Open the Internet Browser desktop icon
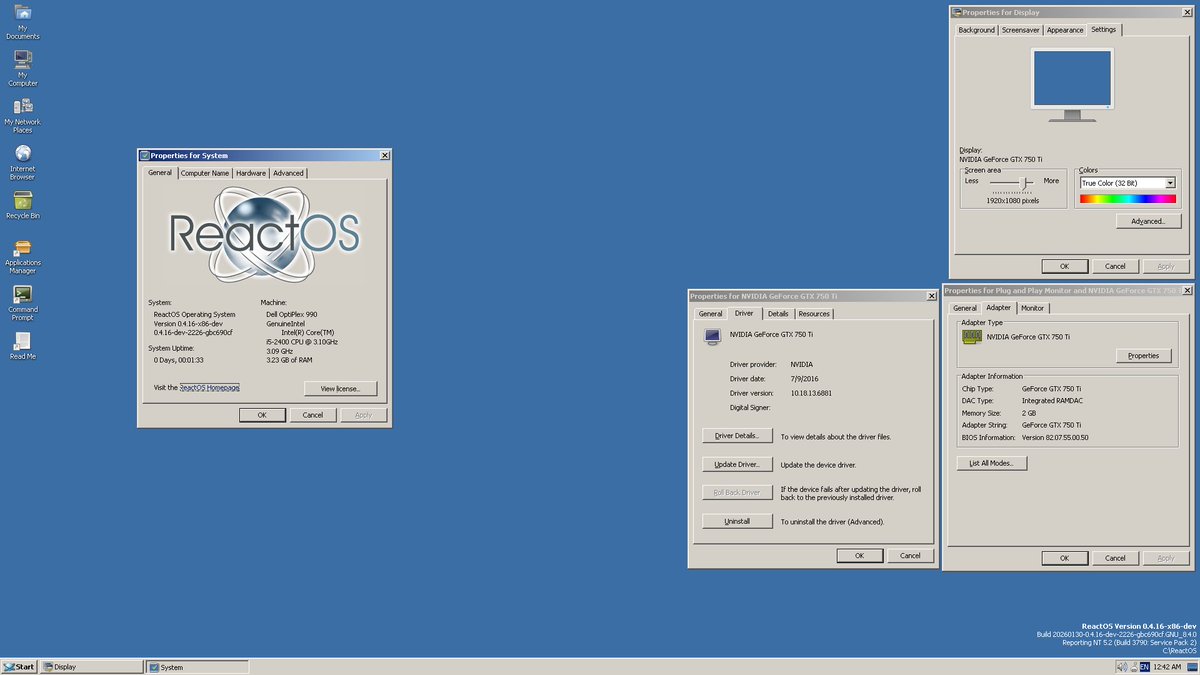 tap(22, 155)
